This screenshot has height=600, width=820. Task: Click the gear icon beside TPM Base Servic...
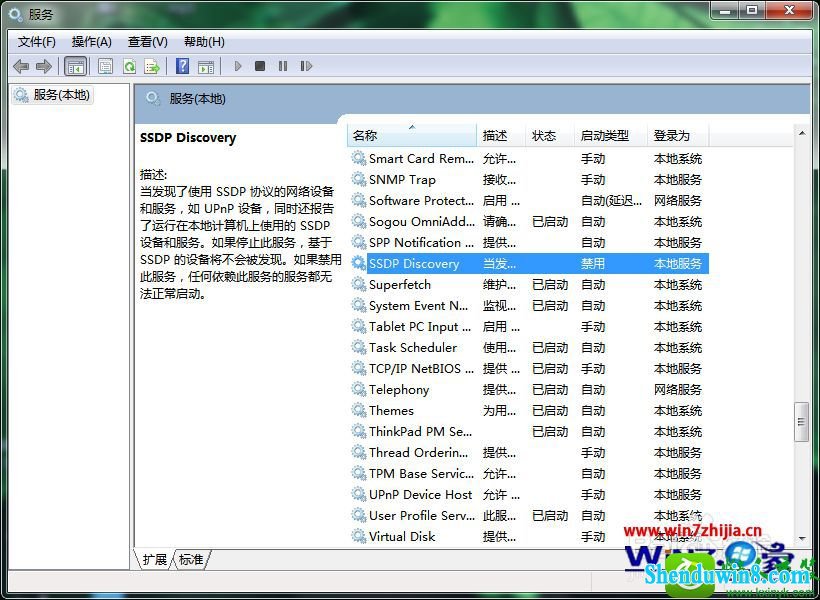pyautogui.click(x=359, y=473)
